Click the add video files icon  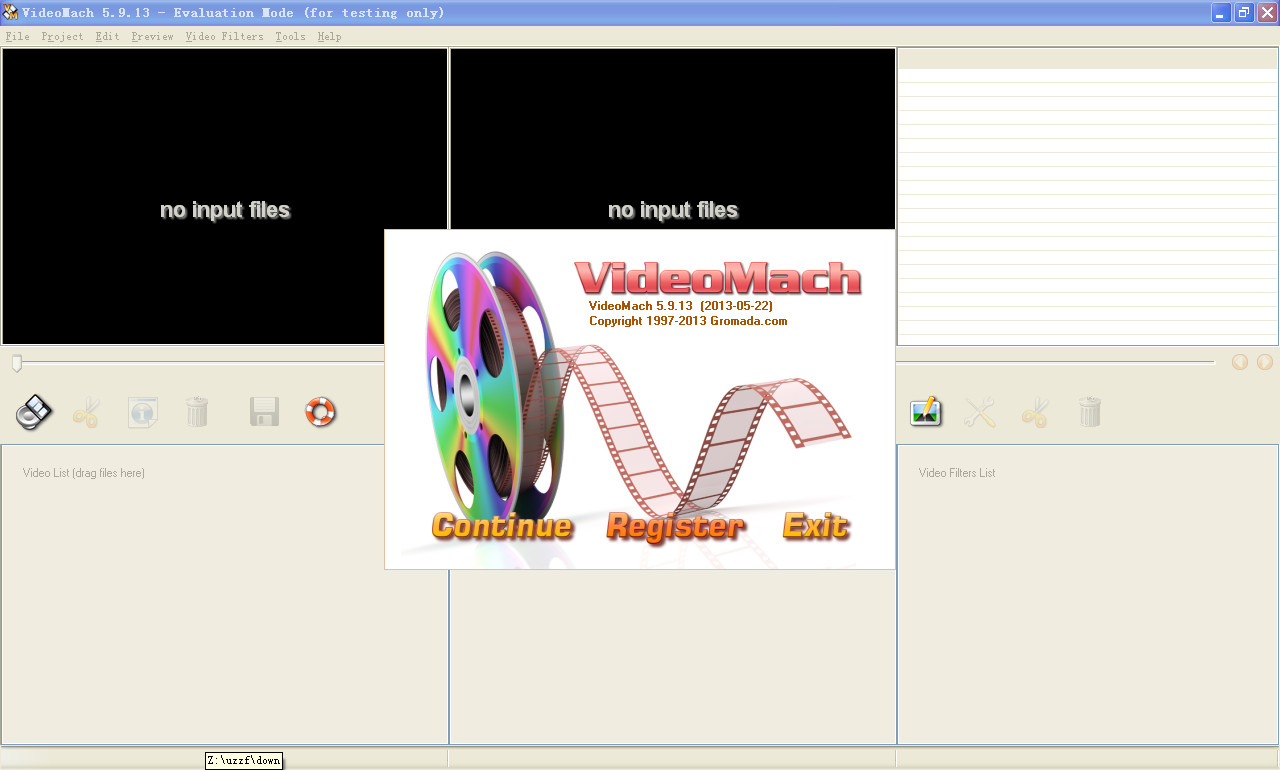34,412
